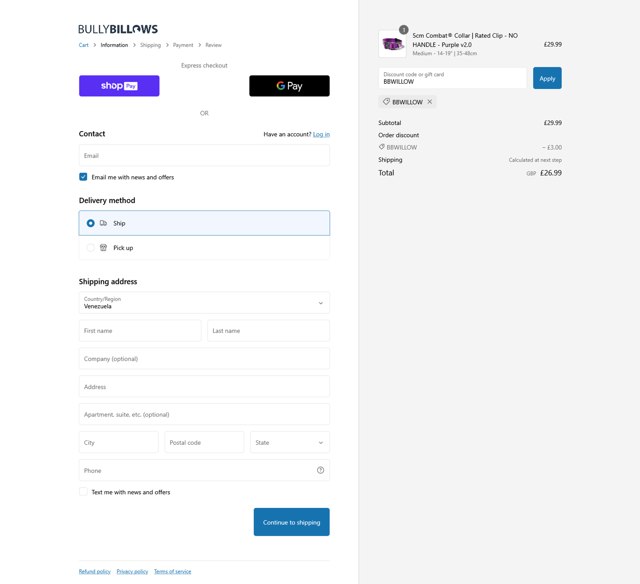Click the Pick up store icon
Screen dimensions: 640x584
click(103, 247)
